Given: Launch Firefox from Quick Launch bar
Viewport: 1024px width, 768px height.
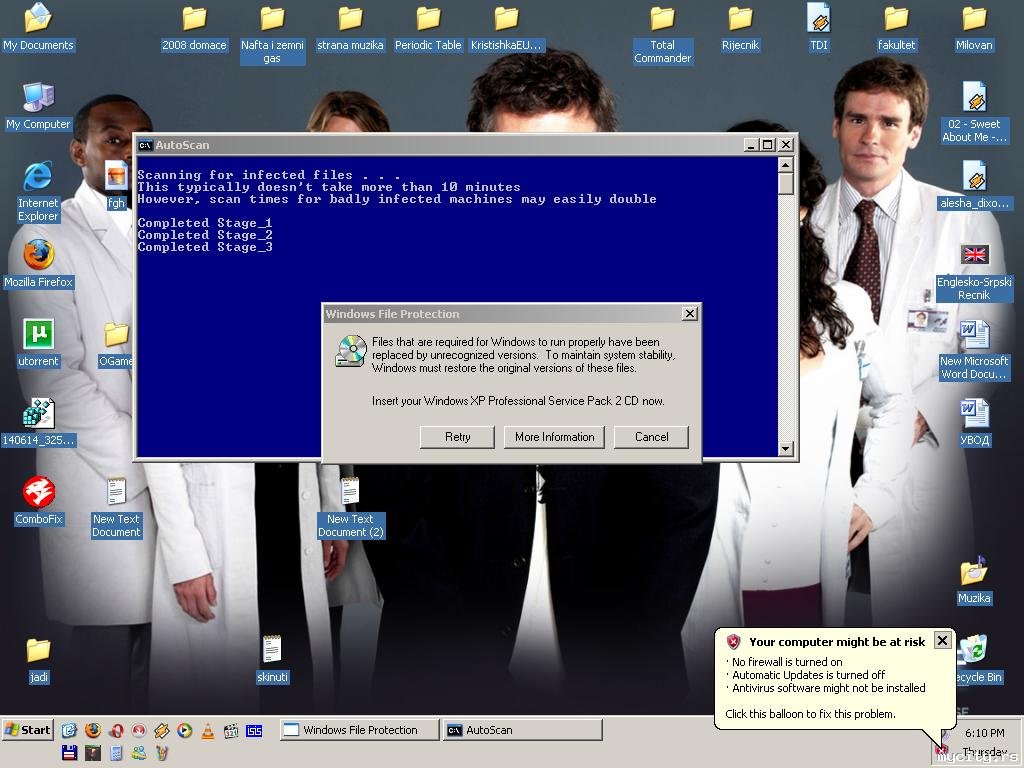Looking at the screenshot, I should (93, 730).
